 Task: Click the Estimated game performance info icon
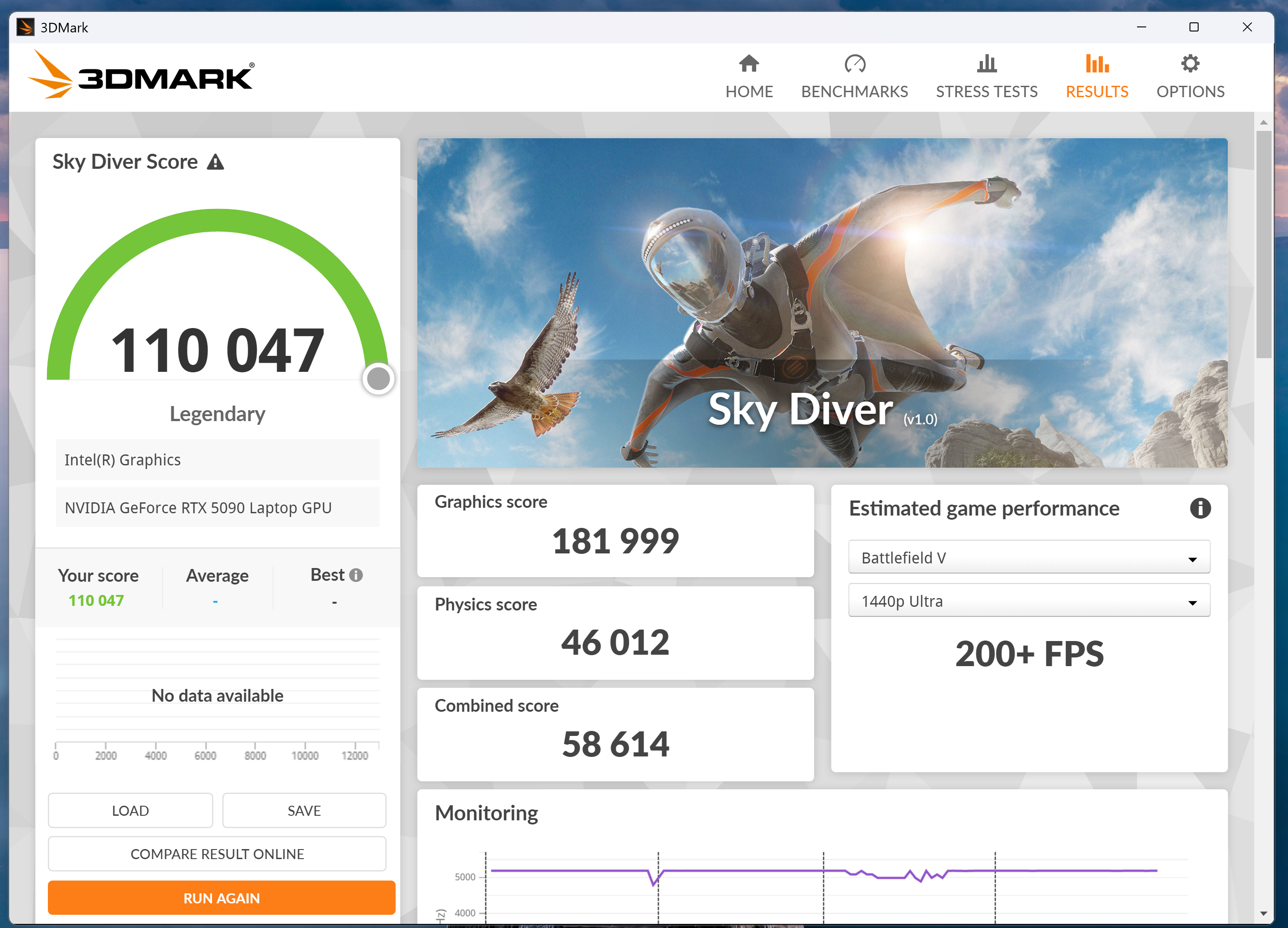coord(1200,508)
